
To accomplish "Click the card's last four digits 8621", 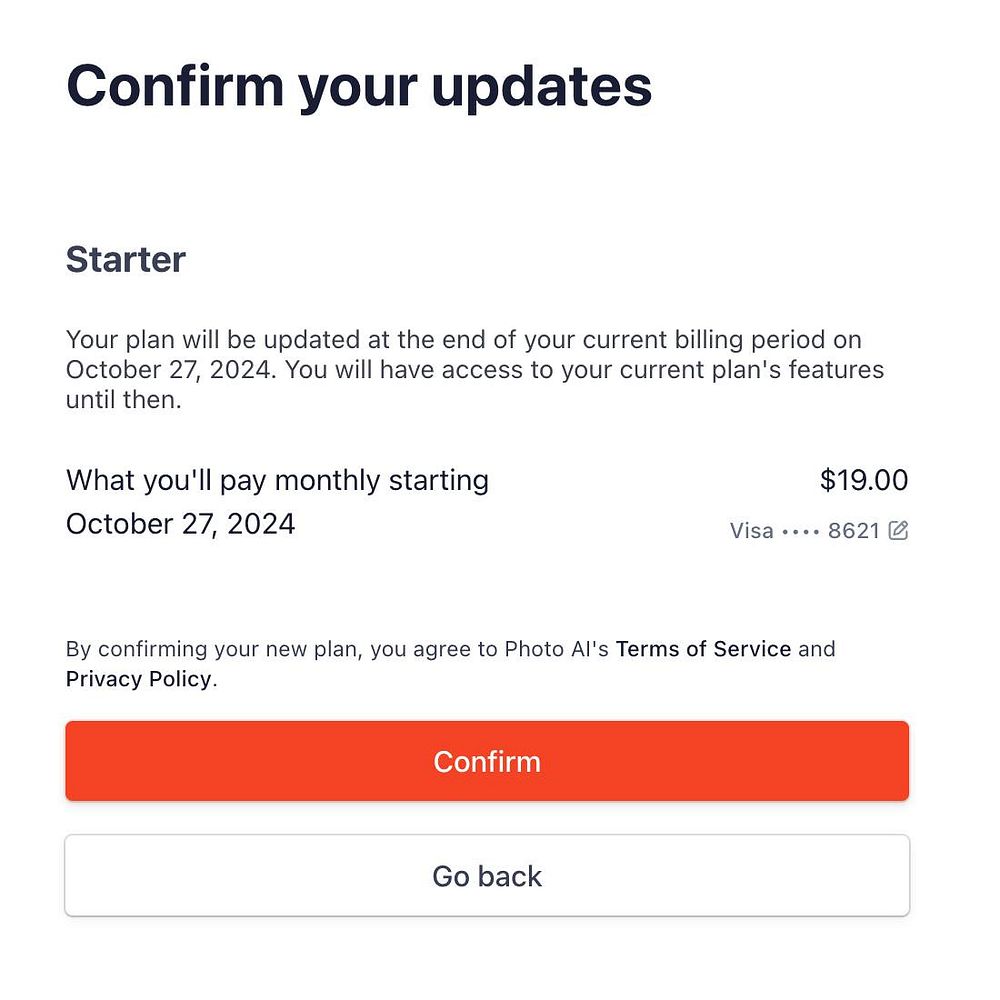I will coord(853,531).
